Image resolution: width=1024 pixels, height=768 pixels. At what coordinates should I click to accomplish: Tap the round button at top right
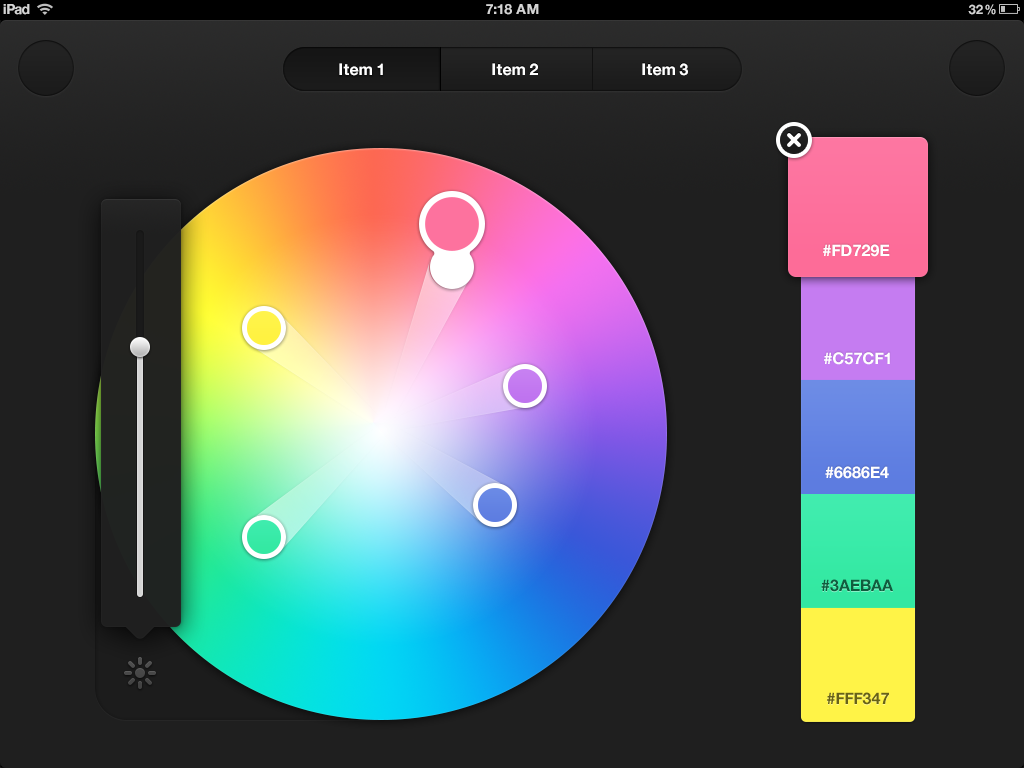(976, 68)
